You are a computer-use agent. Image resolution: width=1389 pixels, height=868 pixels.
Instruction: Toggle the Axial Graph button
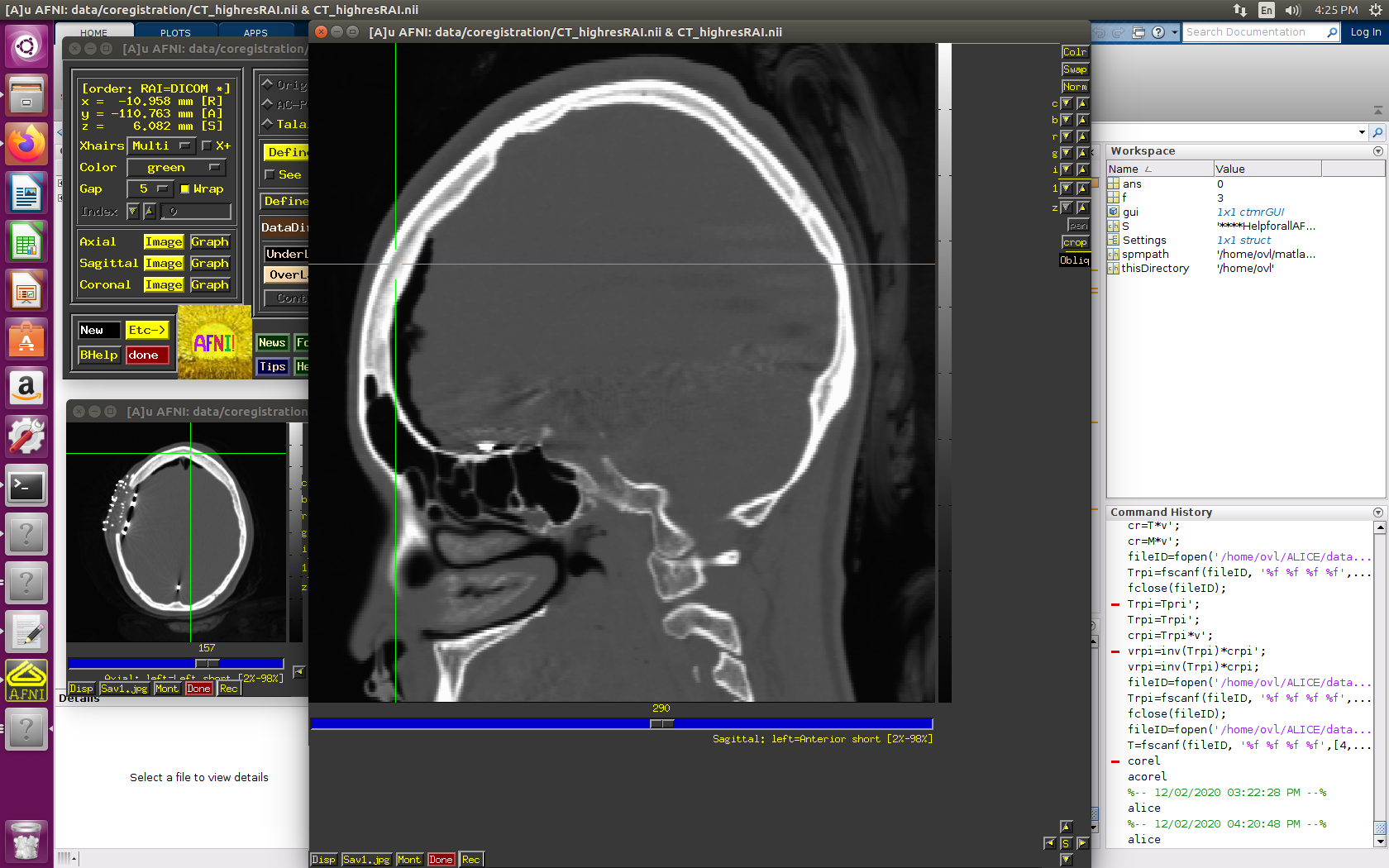210,241
